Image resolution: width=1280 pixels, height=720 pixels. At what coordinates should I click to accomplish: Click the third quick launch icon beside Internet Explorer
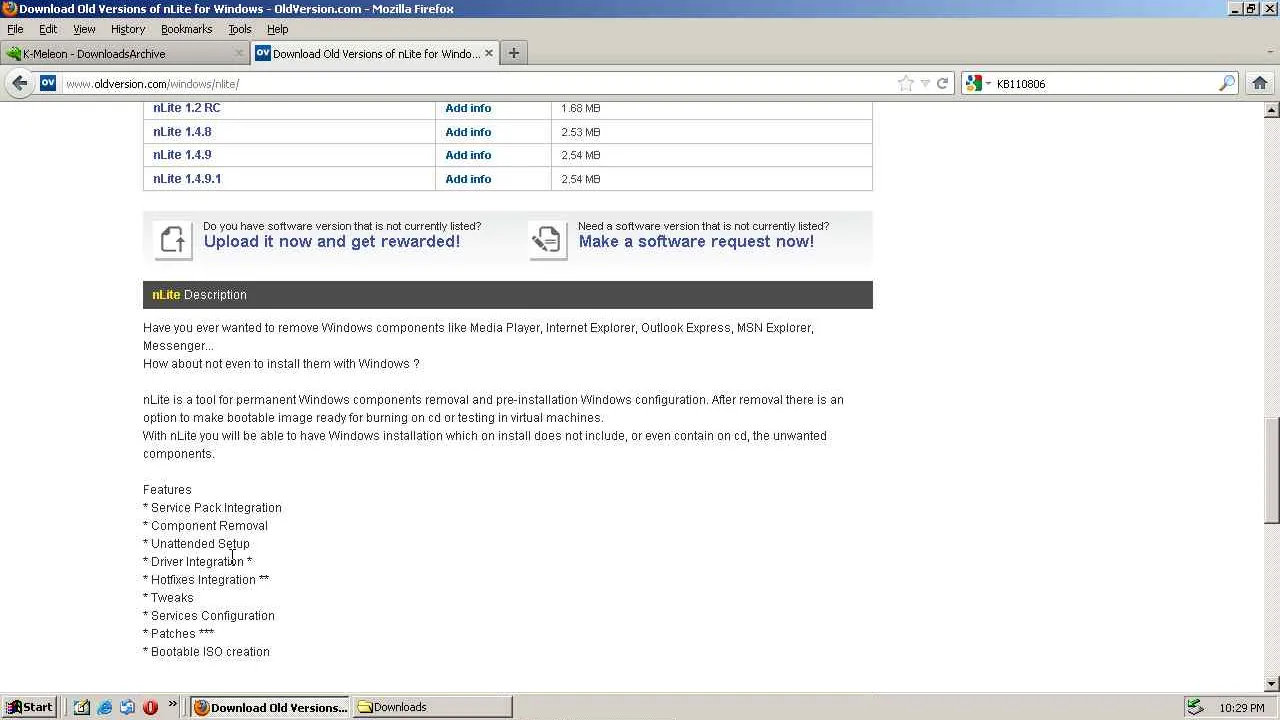point(127,707)
